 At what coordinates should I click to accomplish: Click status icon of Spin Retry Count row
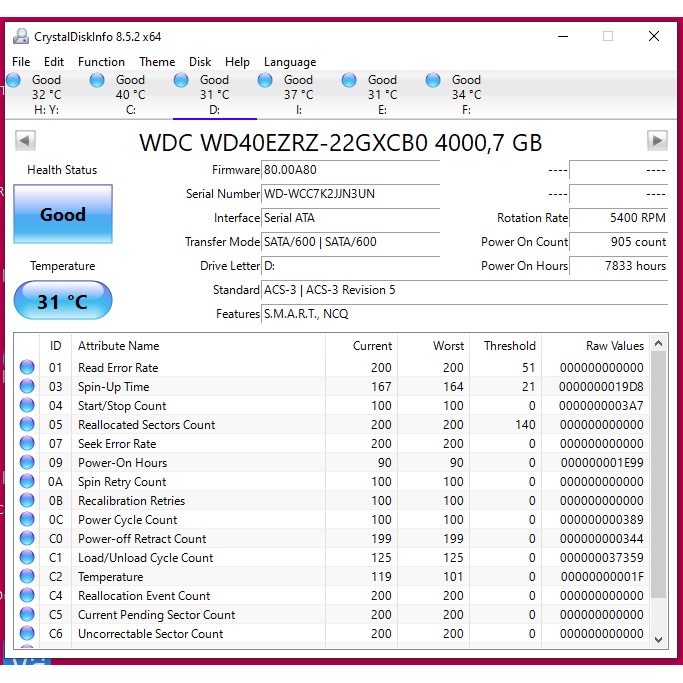(27, 481)
